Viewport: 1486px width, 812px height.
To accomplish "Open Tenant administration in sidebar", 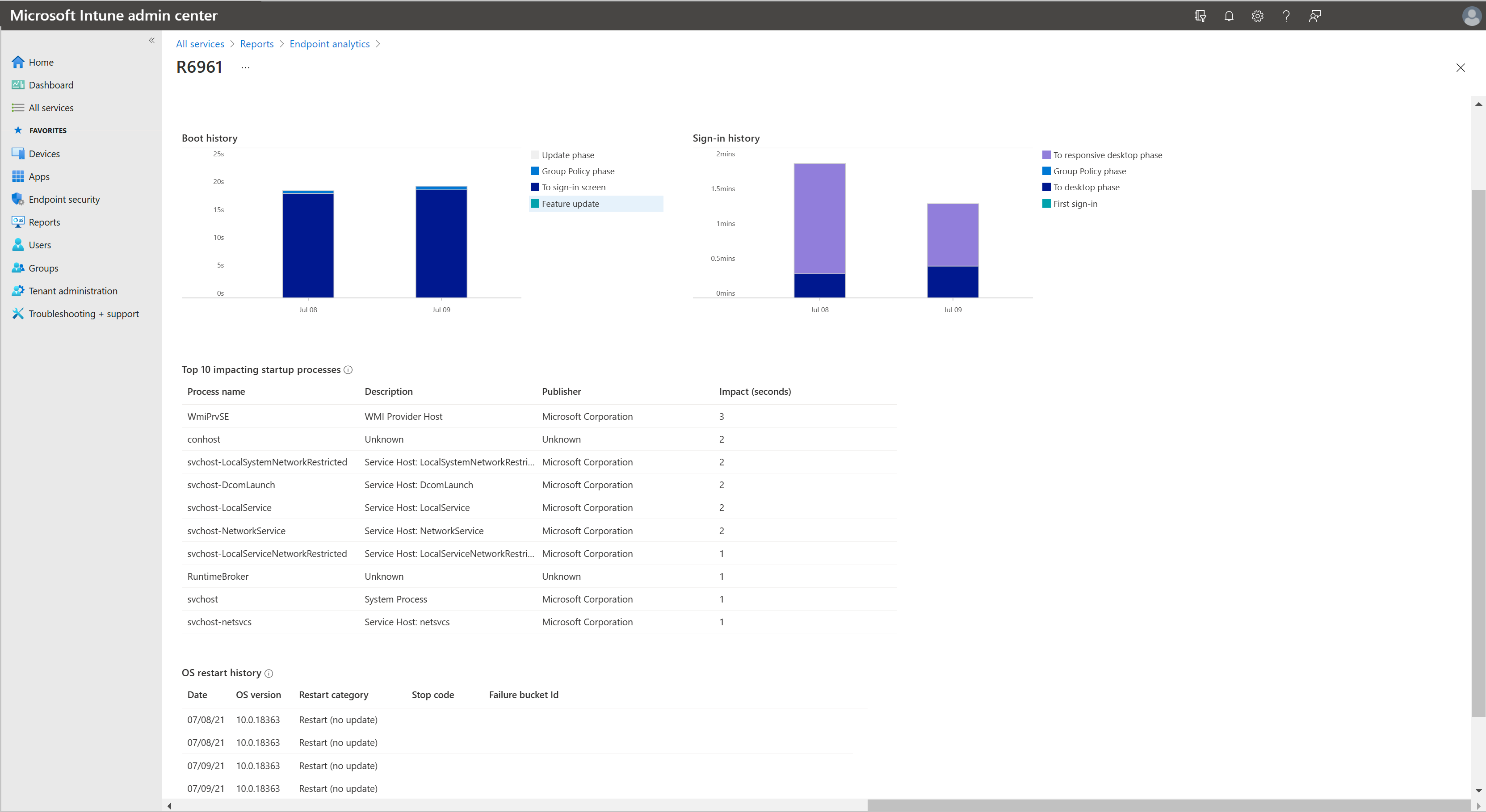I will pyautogui.click(x=73, y=291).
